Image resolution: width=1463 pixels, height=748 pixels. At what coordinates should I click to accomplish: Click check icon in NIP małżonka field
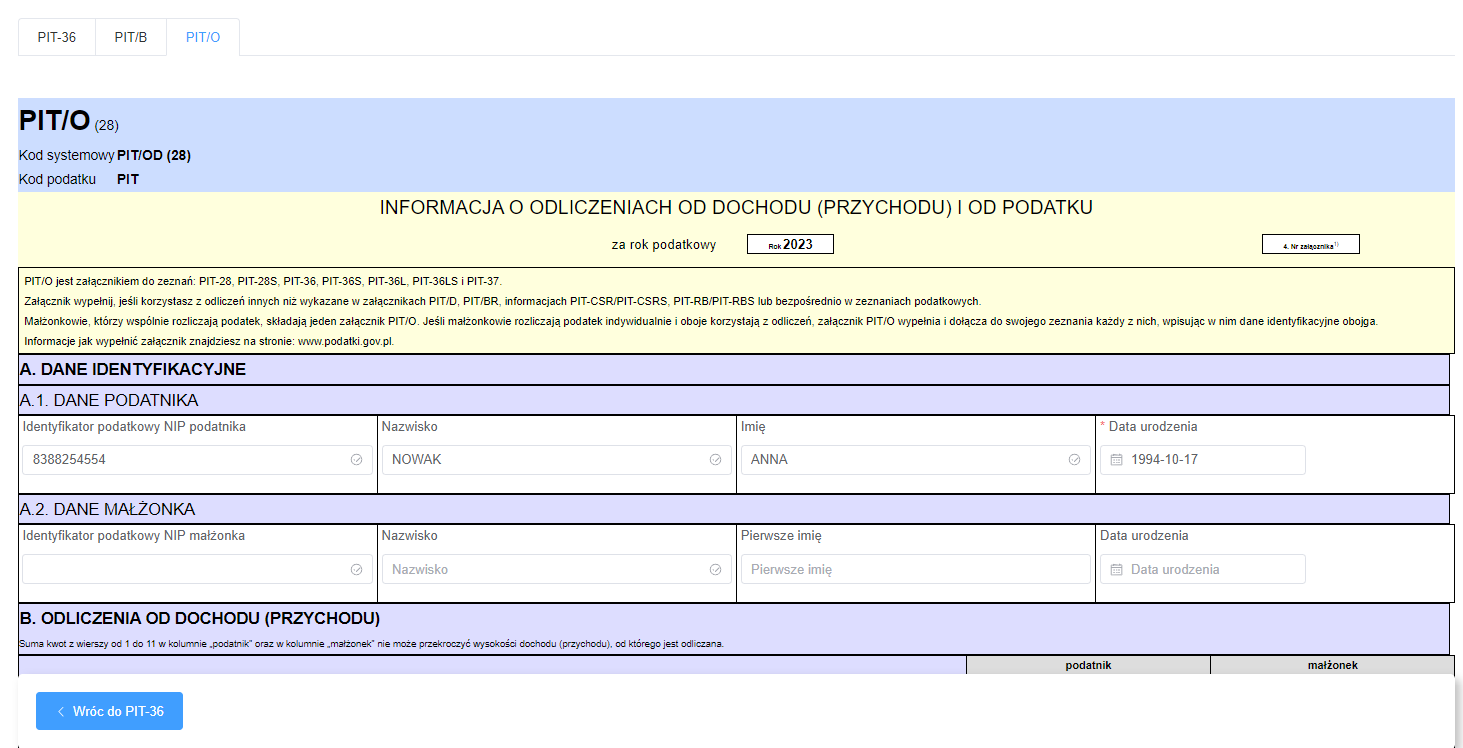(x=356, y=569)
